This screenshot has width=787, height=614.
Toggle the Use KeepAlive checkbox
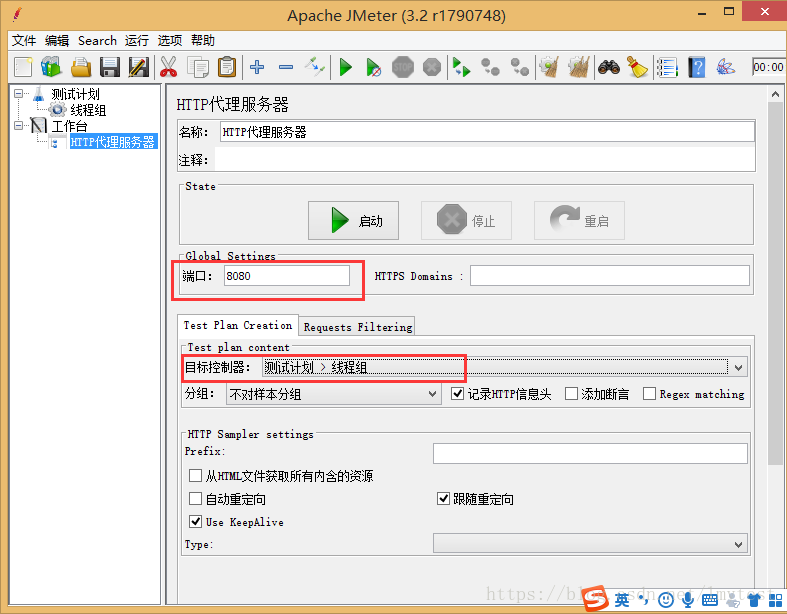pyautogui.click(x=195, y=522)
